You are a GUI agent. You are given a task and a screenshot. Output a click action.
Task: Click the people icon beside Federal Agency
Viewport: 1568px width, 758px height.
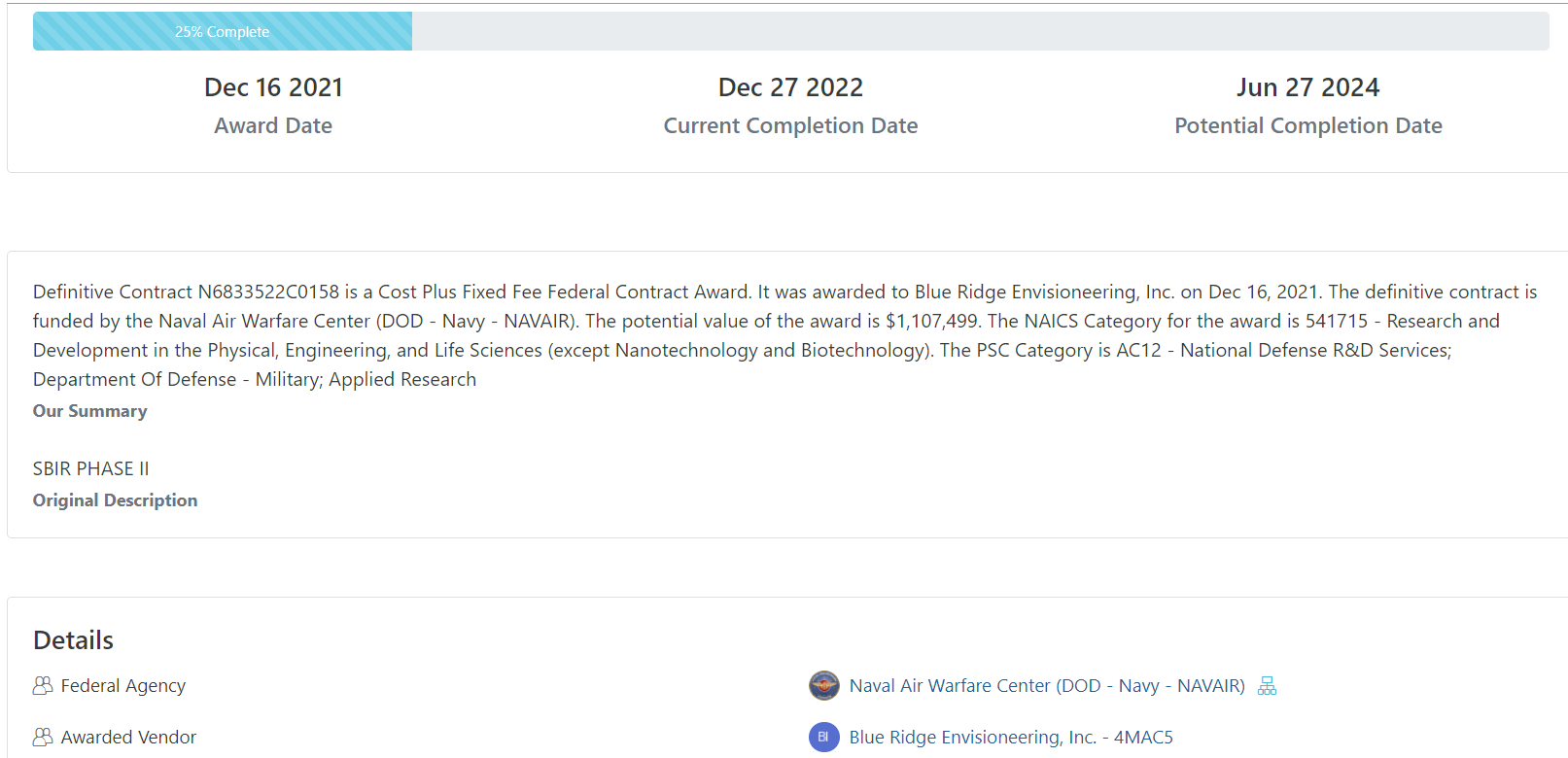point(43,686)
